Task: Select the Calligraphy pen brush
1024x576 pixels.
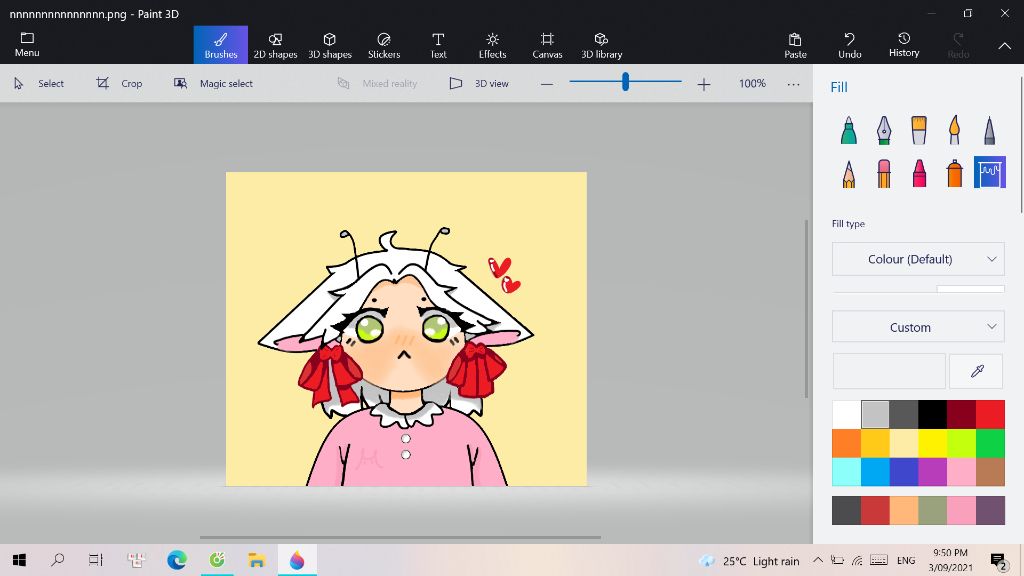Action: (884, 130)
